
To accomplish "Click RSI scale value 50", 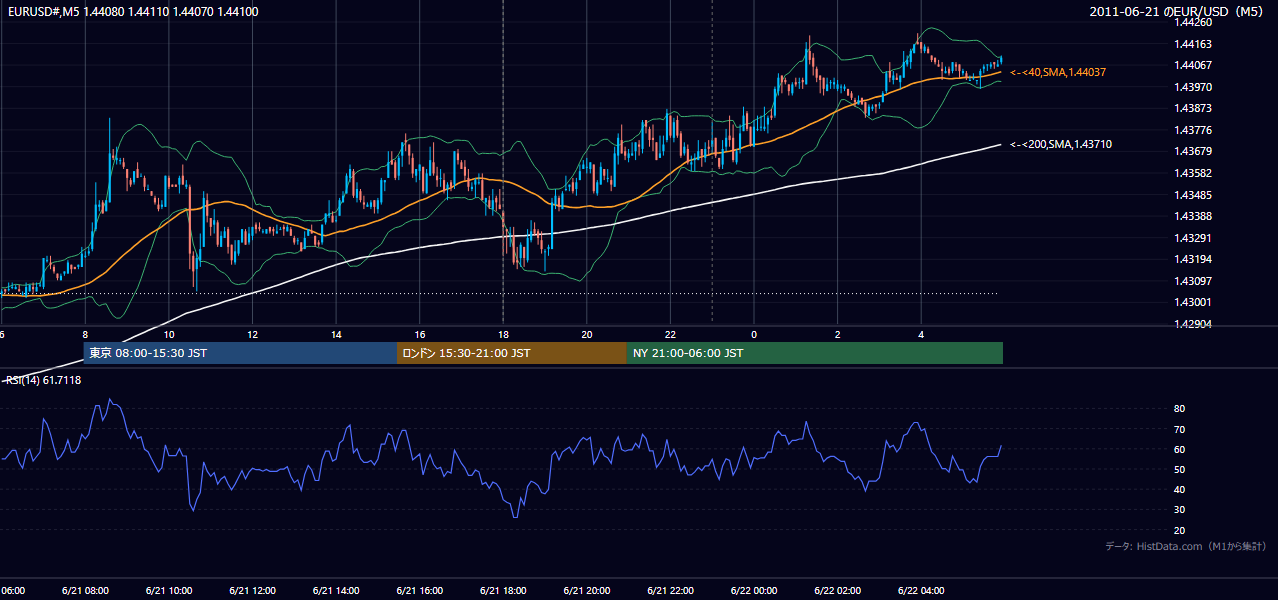I will 1180,469.
